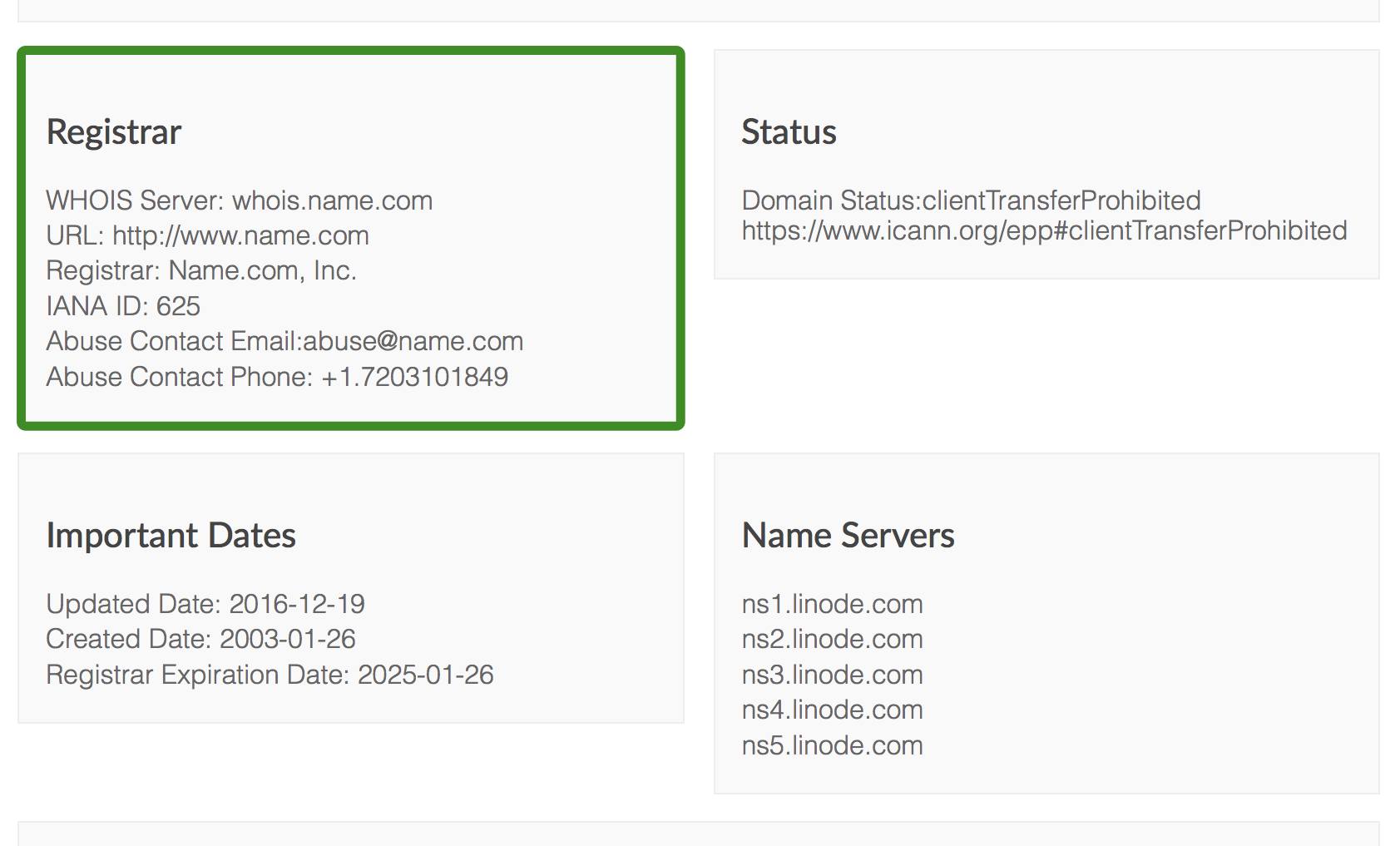Viewport: 1400px width, 846px height.
Task: Click the Created Date 2003-01-26 line
Action: click(x=200, y=639)
